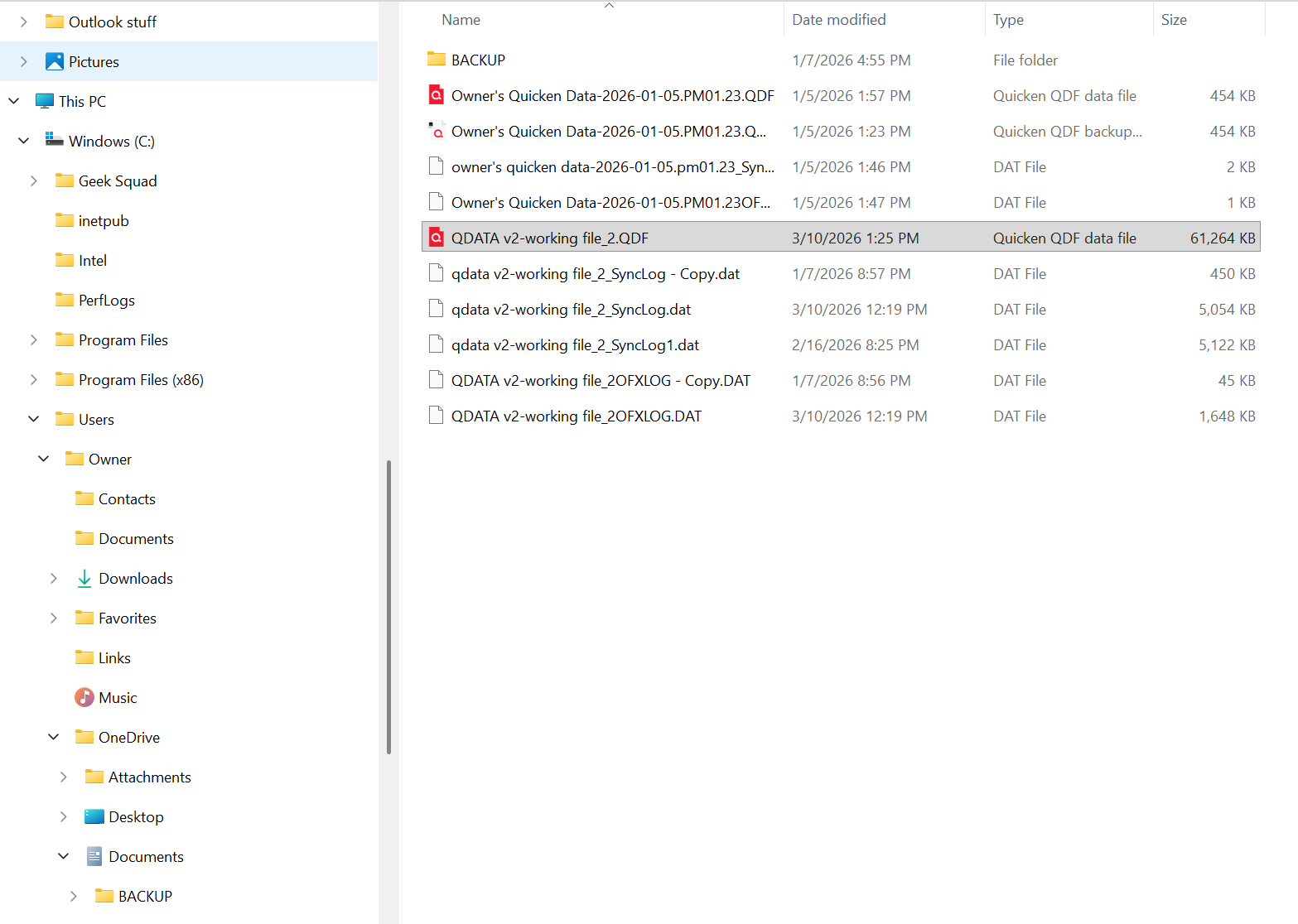Expand the BACKUP folder in tree

[73, 897]
